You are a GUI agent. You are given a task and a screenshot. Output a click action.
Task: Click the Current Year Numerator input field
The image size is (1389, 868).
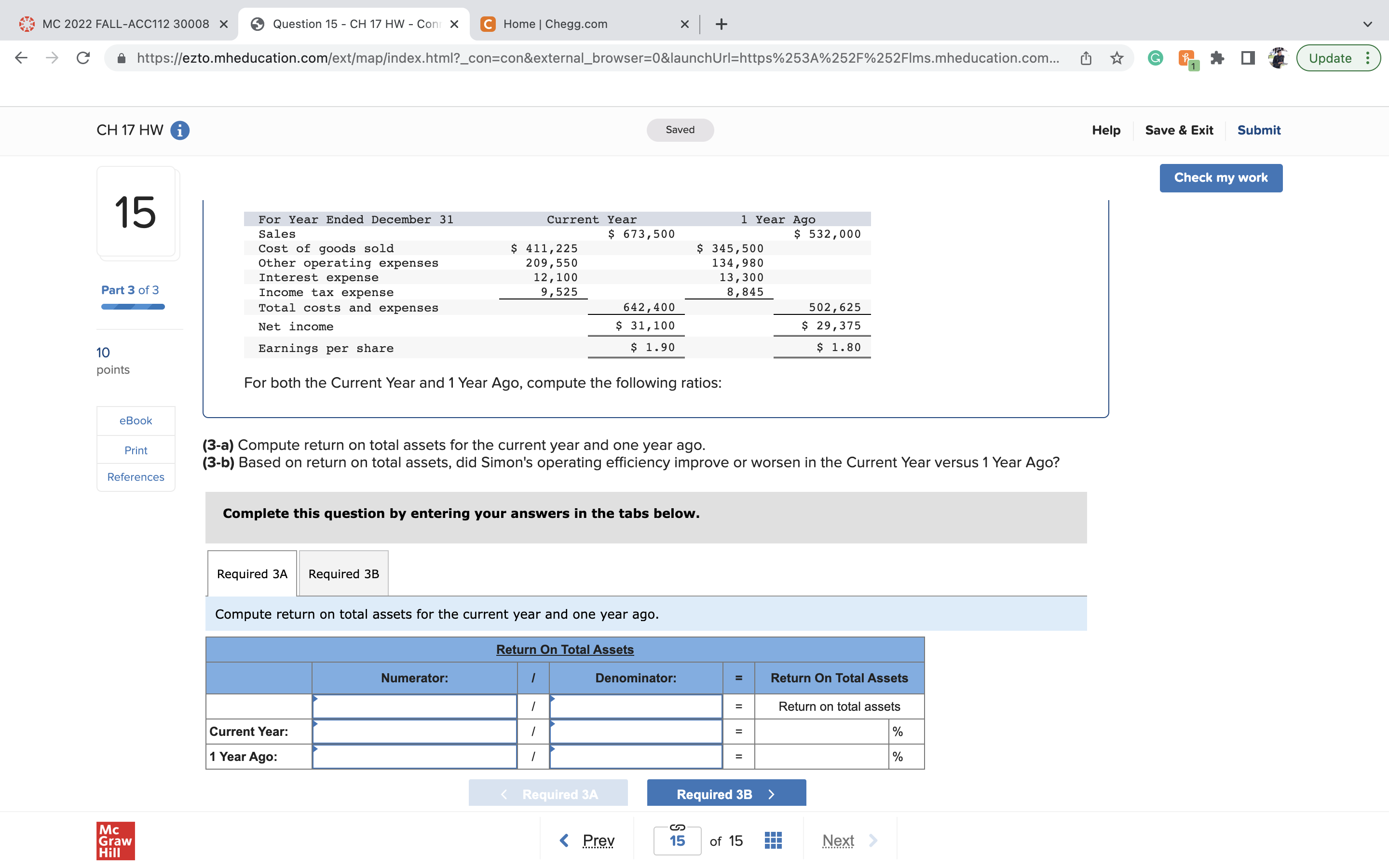coord(414,731)
